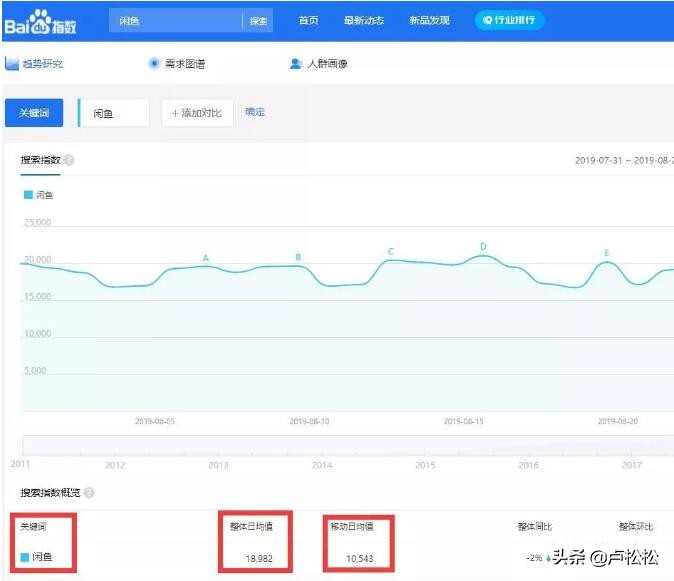
Task: Click the 2019-08-10 axis date label
Action: click(309, 421)
